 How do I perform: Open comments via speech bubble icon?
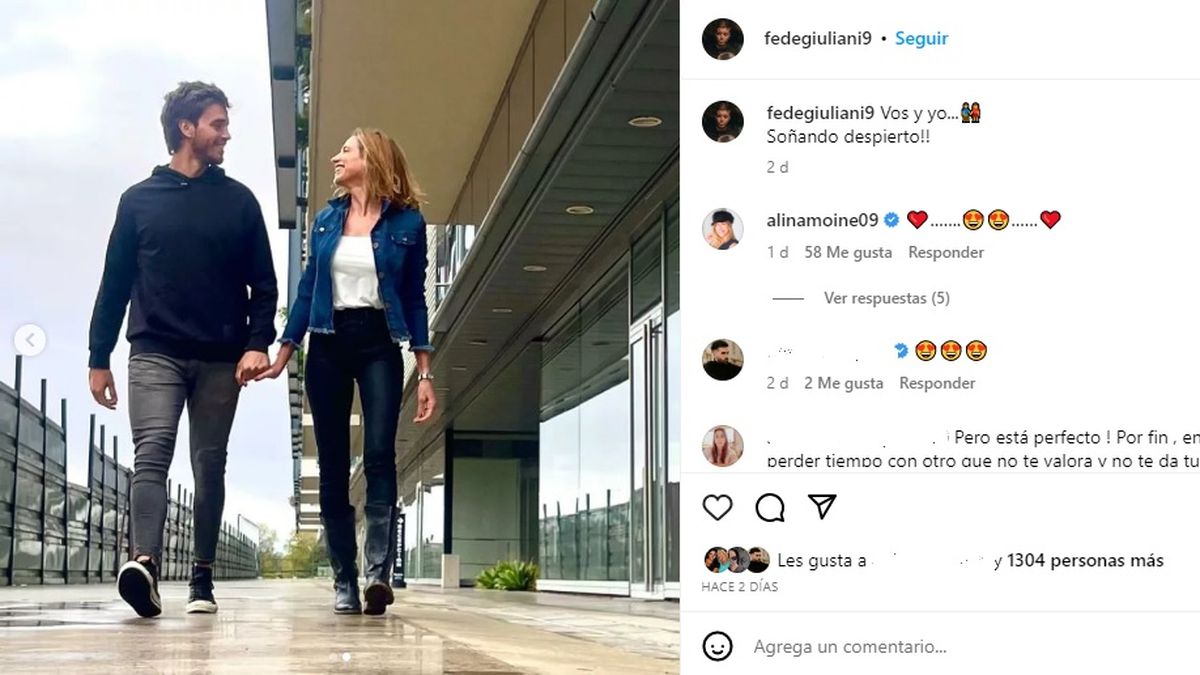click(770, 508)
